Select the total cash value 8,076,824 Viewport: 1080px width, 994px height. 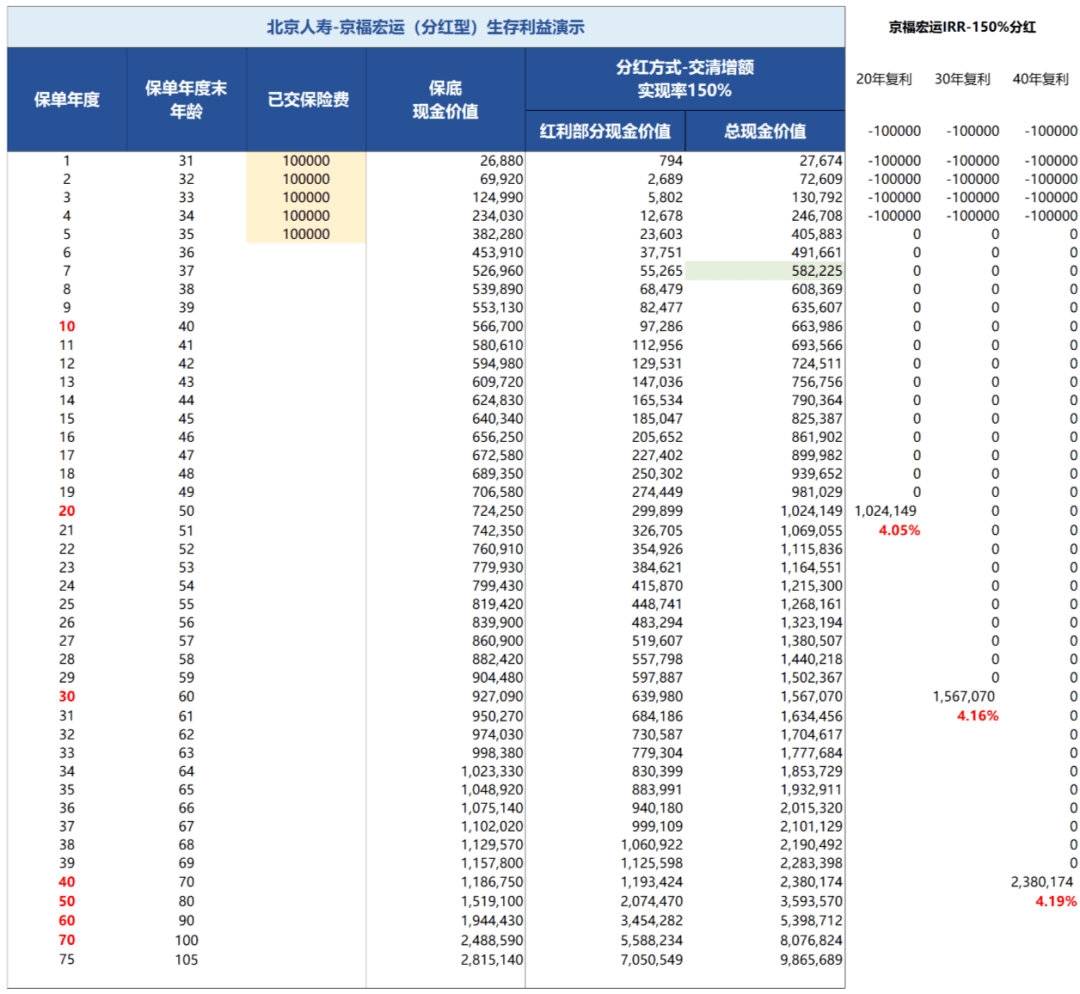(x=811, y=940)
